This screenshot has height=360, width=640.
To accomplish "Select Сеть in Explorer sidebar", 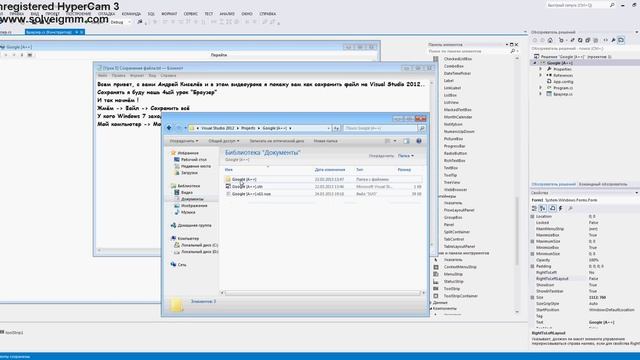I will pos(182,265).
